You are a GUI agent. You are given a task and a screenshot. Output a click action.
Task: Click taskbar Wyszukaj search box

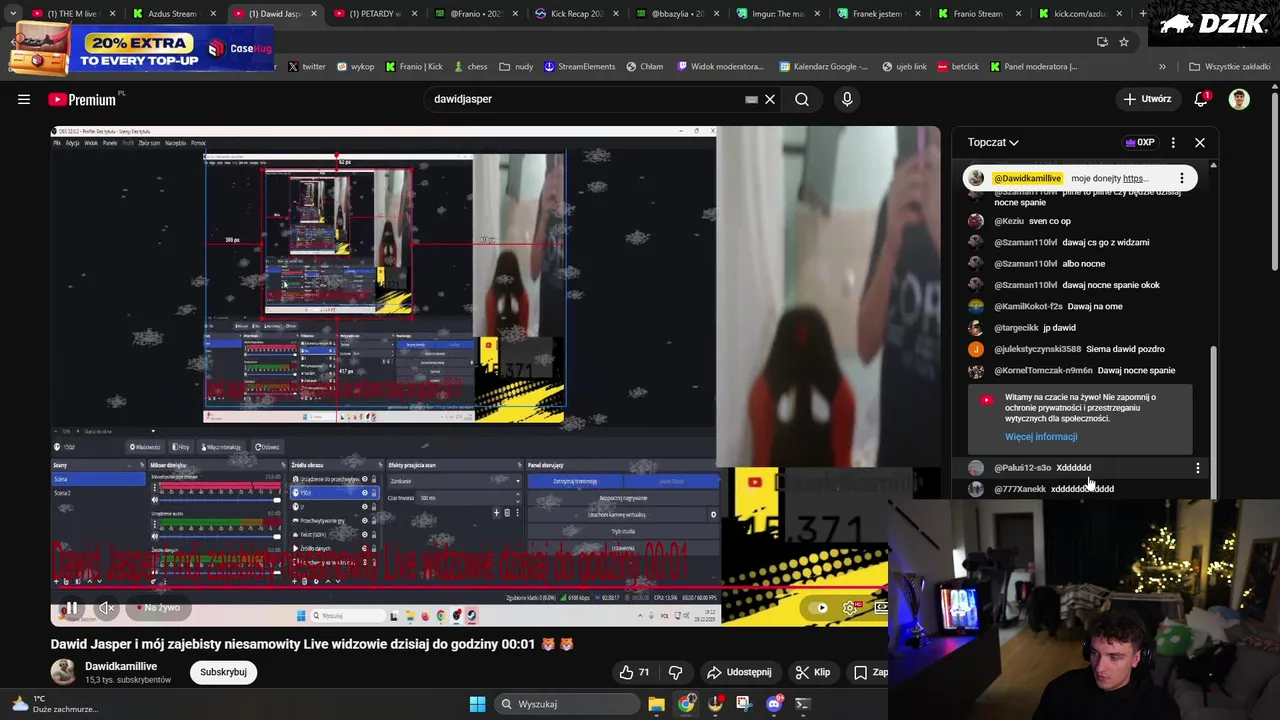(566, 704)
